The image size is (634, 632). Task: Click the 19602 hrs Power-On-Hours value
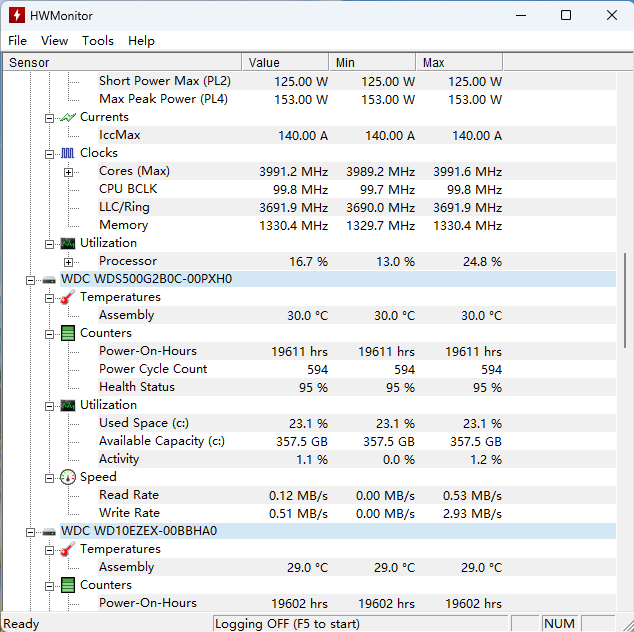[x=300, y=604]
